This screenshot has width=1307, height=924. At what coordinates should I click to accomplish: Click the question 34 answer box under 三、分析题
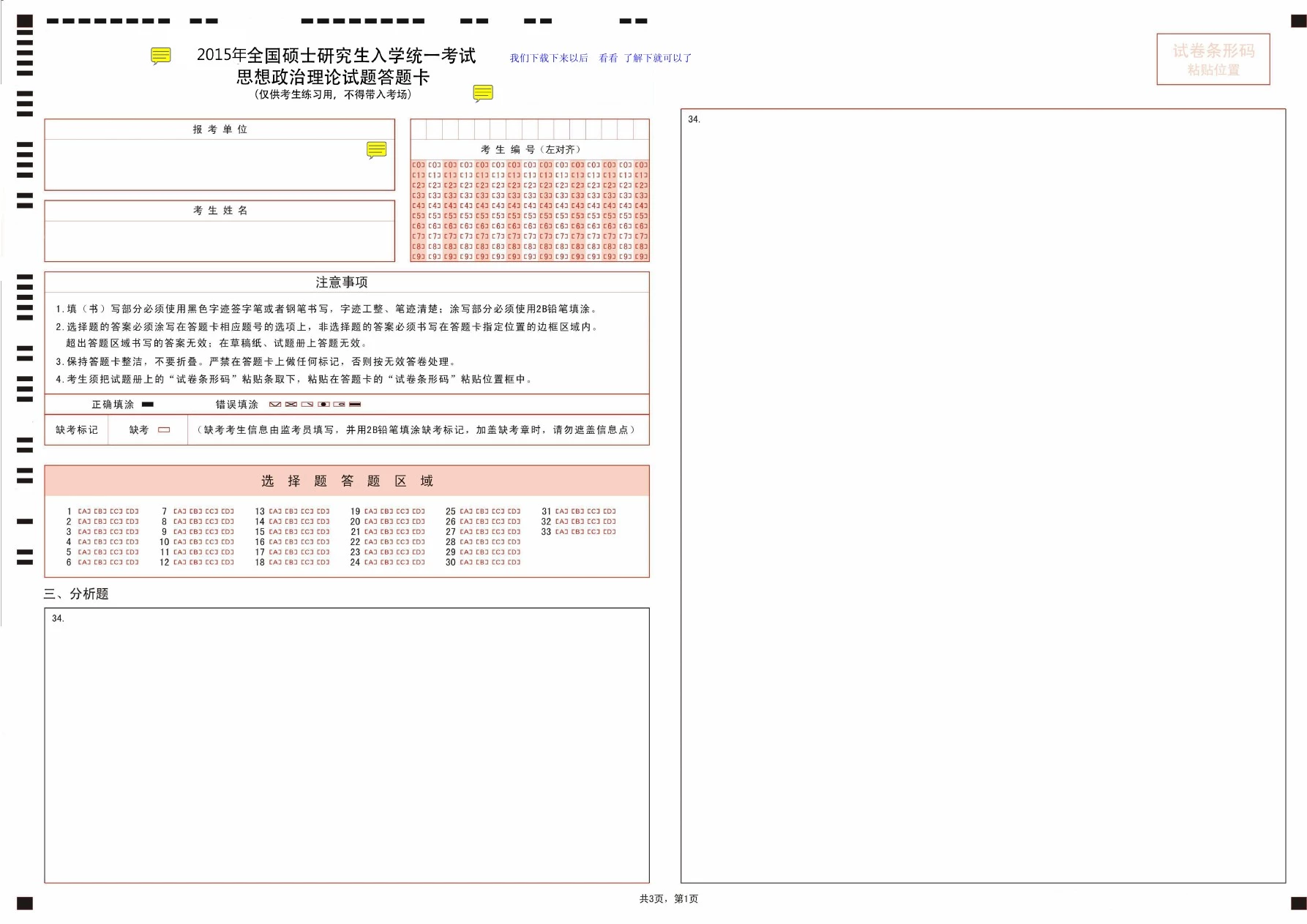(x=347, y=745)
